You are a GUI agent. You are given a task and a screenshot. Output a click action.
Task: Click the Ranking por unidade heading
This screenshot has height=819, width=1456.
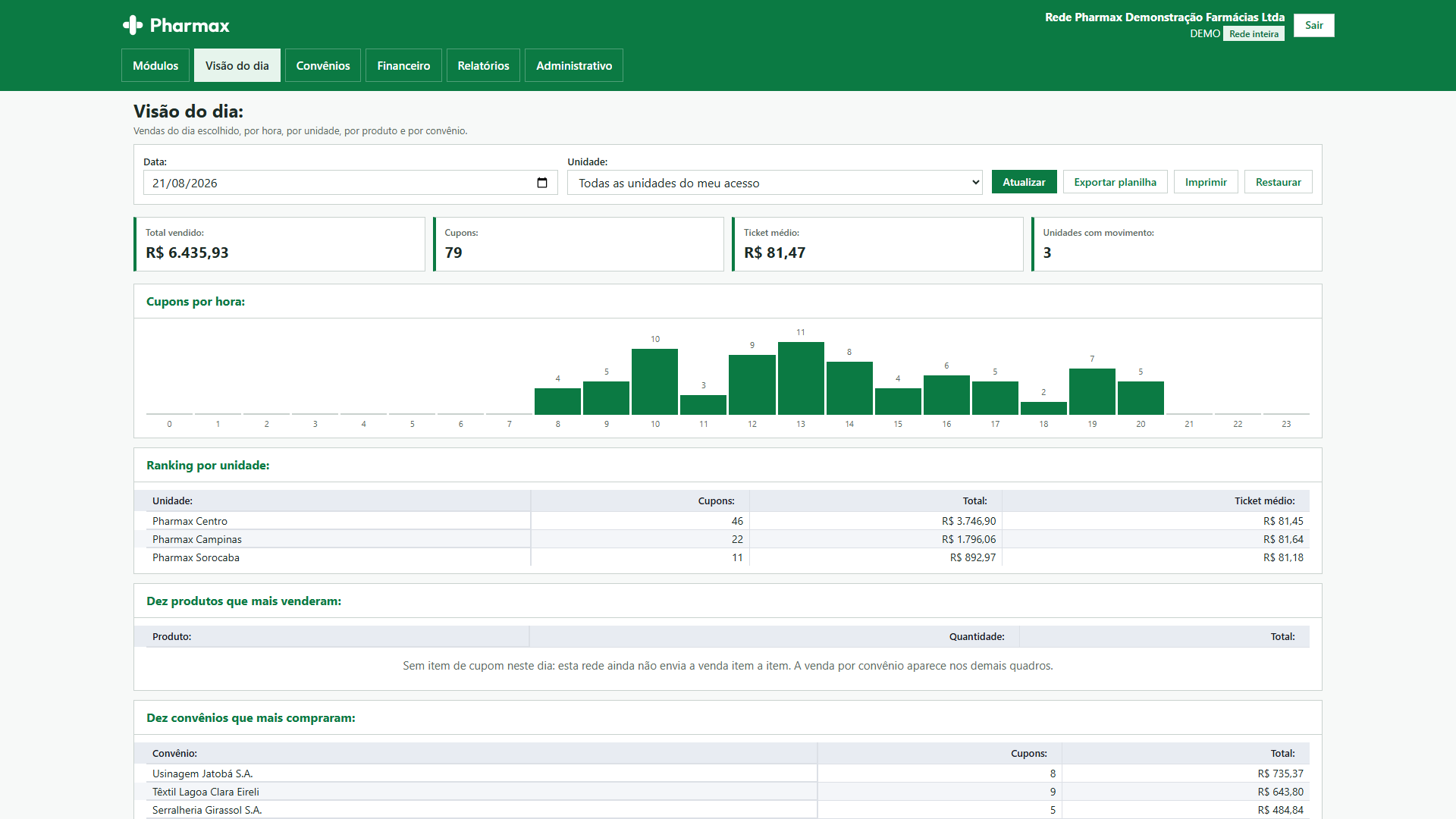(x=208, y=465)
